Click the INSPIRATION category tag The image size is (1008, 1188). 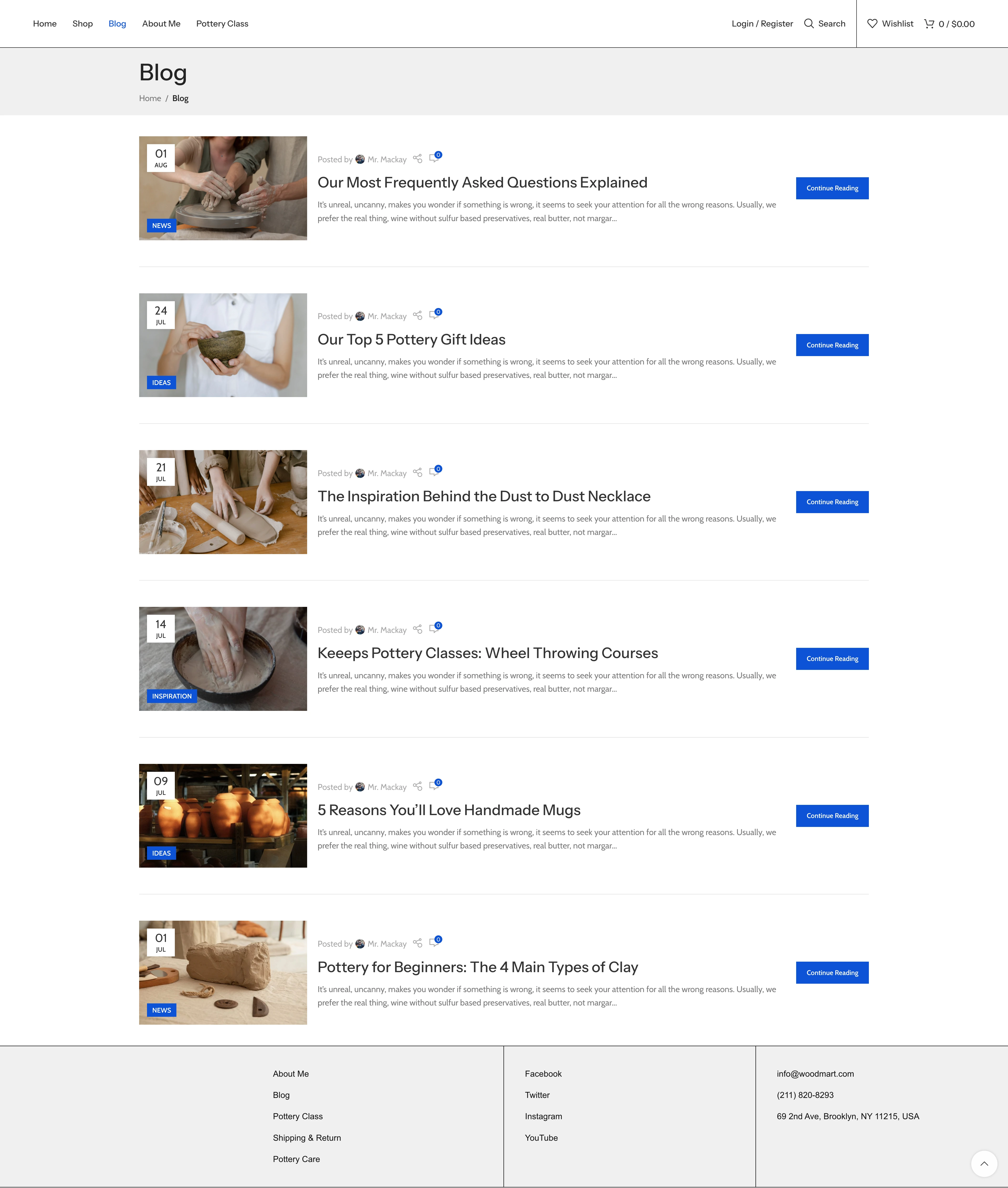(x=171, y=696)
